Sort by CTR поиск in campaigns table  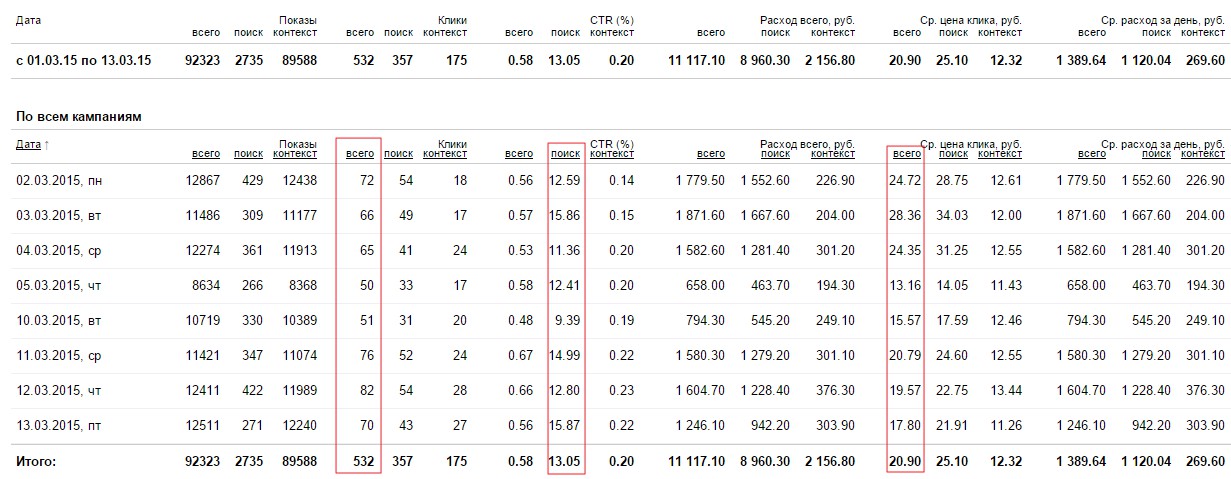[x=565, y=154]
